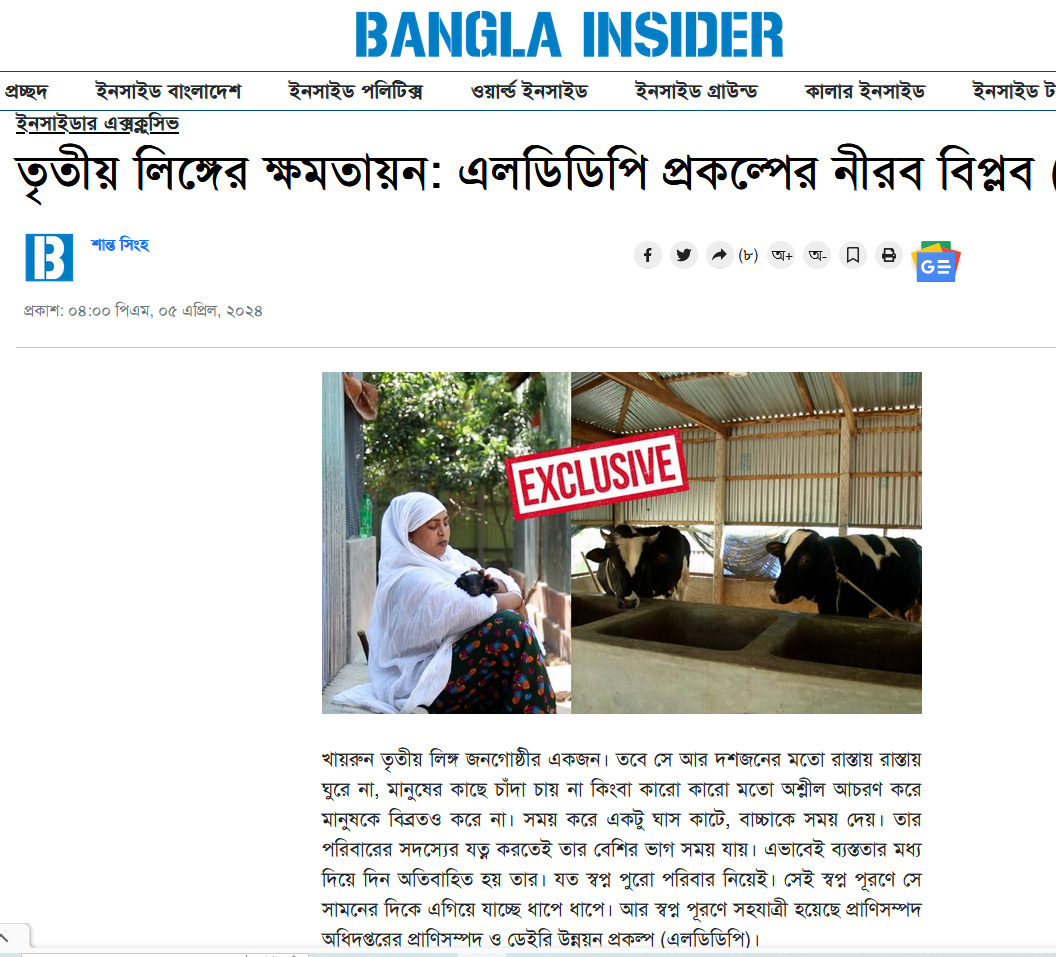This screenshot has height=957, width=1056.
Task: Click the forward share arrow icon
Action: [720, 255]
